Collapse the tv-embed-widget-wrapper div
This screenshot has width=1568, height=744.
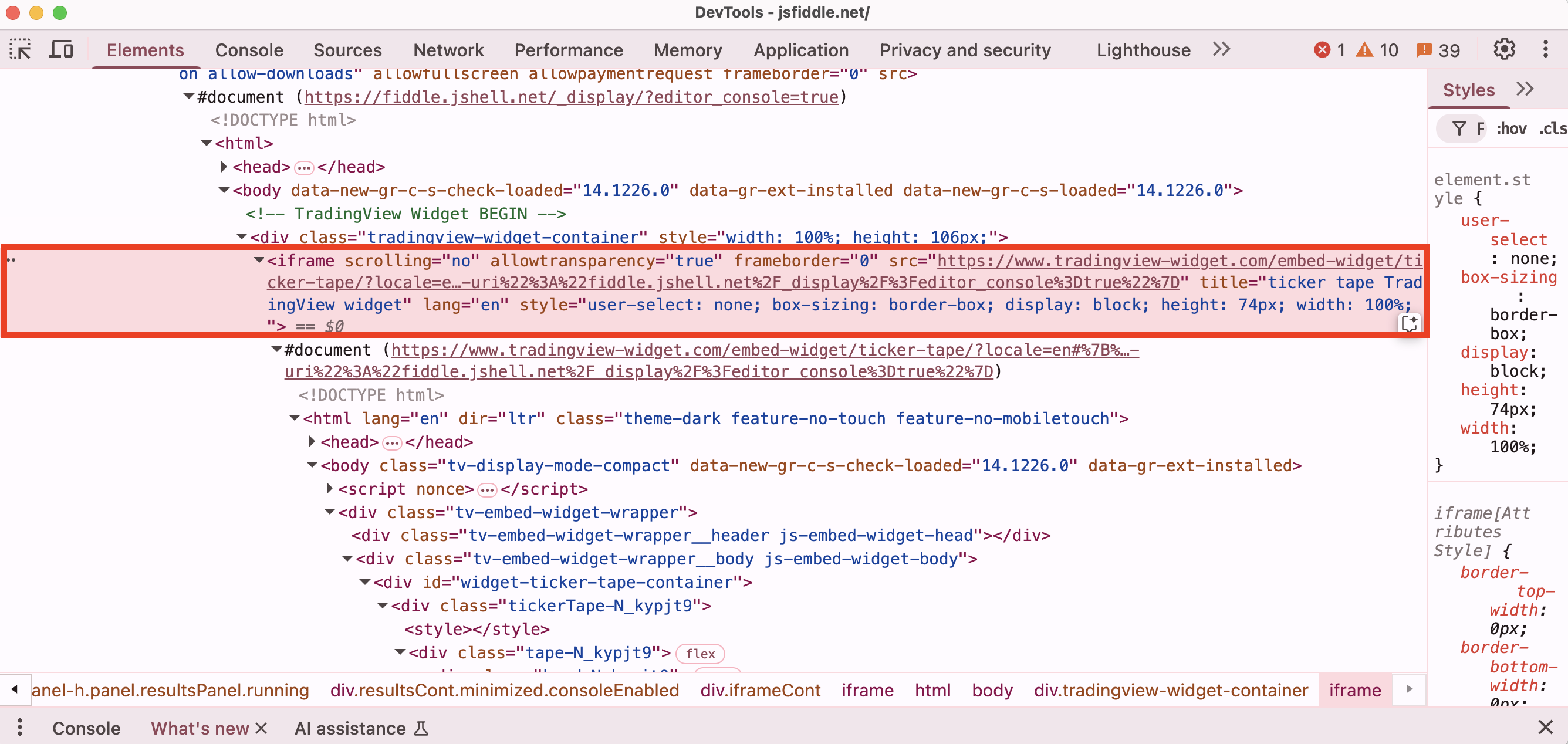pyautogui.click(x=329, y=512)
